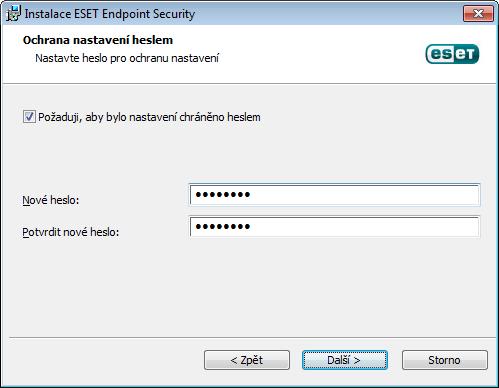Click the 'Nastavte heslo pro ochranu nastavení' subtitle

(x=127, y=58)
